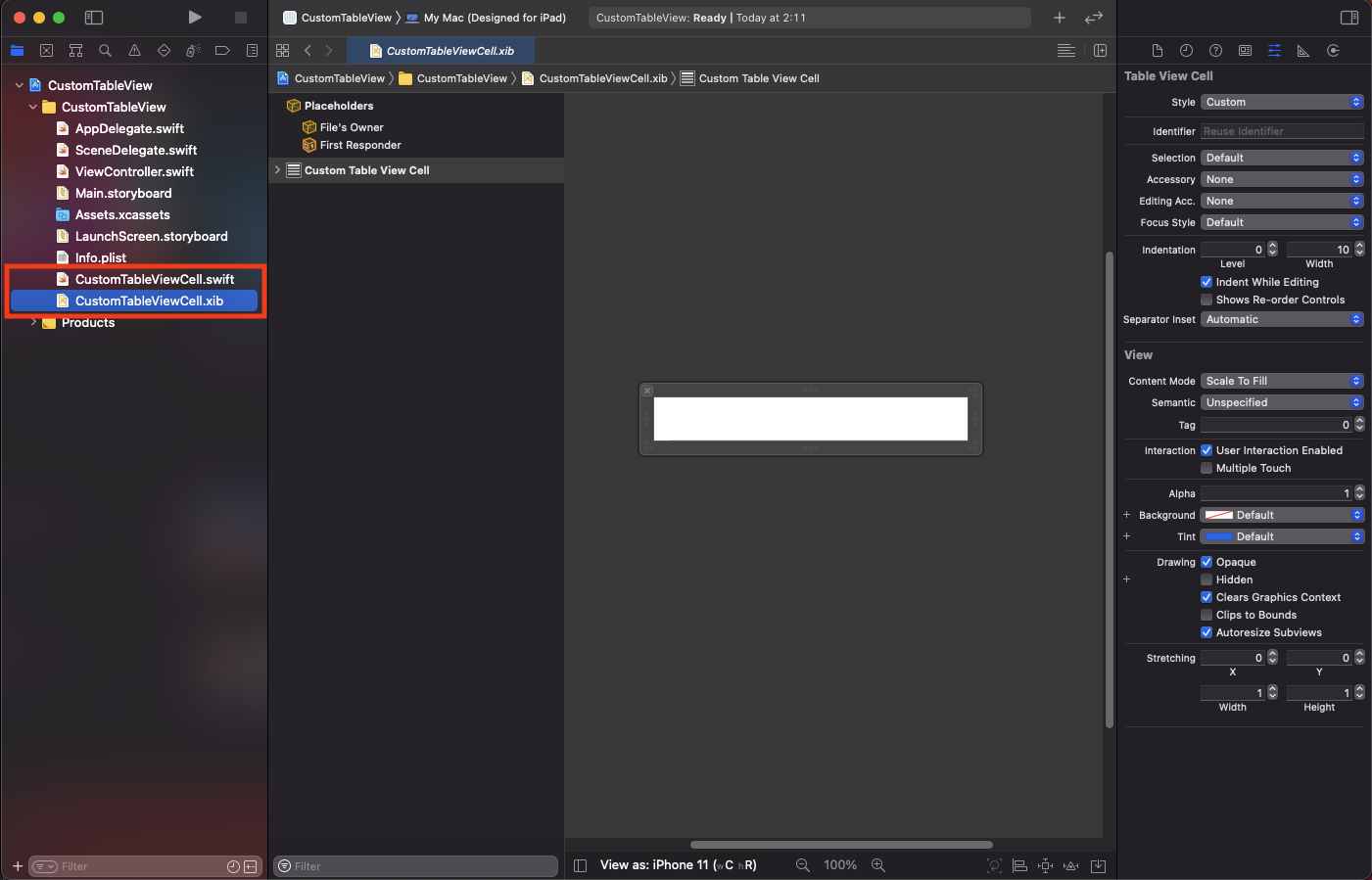
Task: Click View as: iPhone 11 device button
Action: 678,864
